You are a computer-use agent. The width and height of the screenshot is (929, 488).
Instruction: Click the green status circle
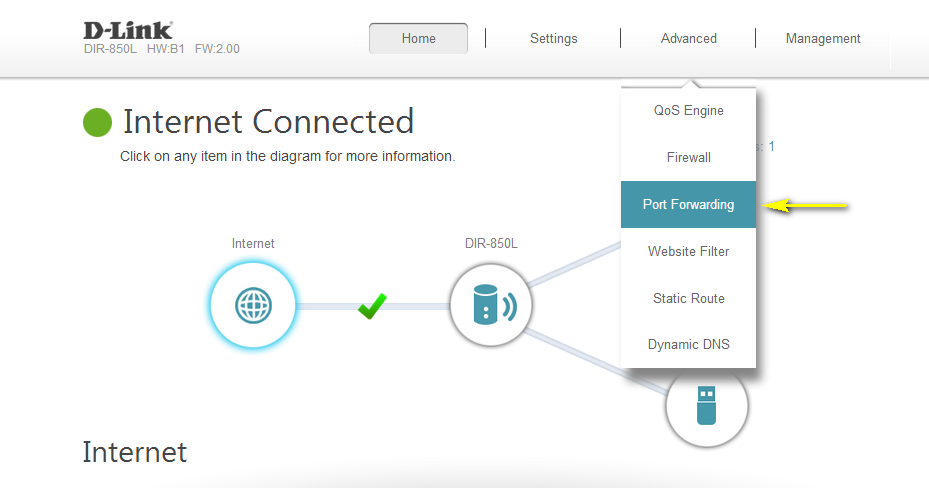point(97,122)
